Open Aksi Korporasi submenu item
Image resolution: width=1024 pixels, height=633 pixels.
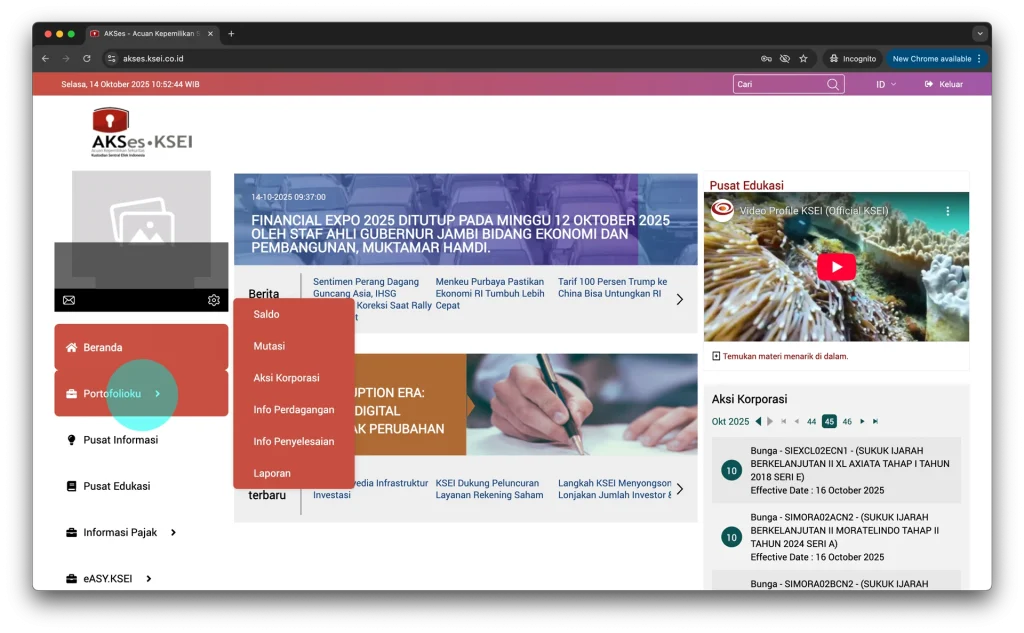pos(286,378)
